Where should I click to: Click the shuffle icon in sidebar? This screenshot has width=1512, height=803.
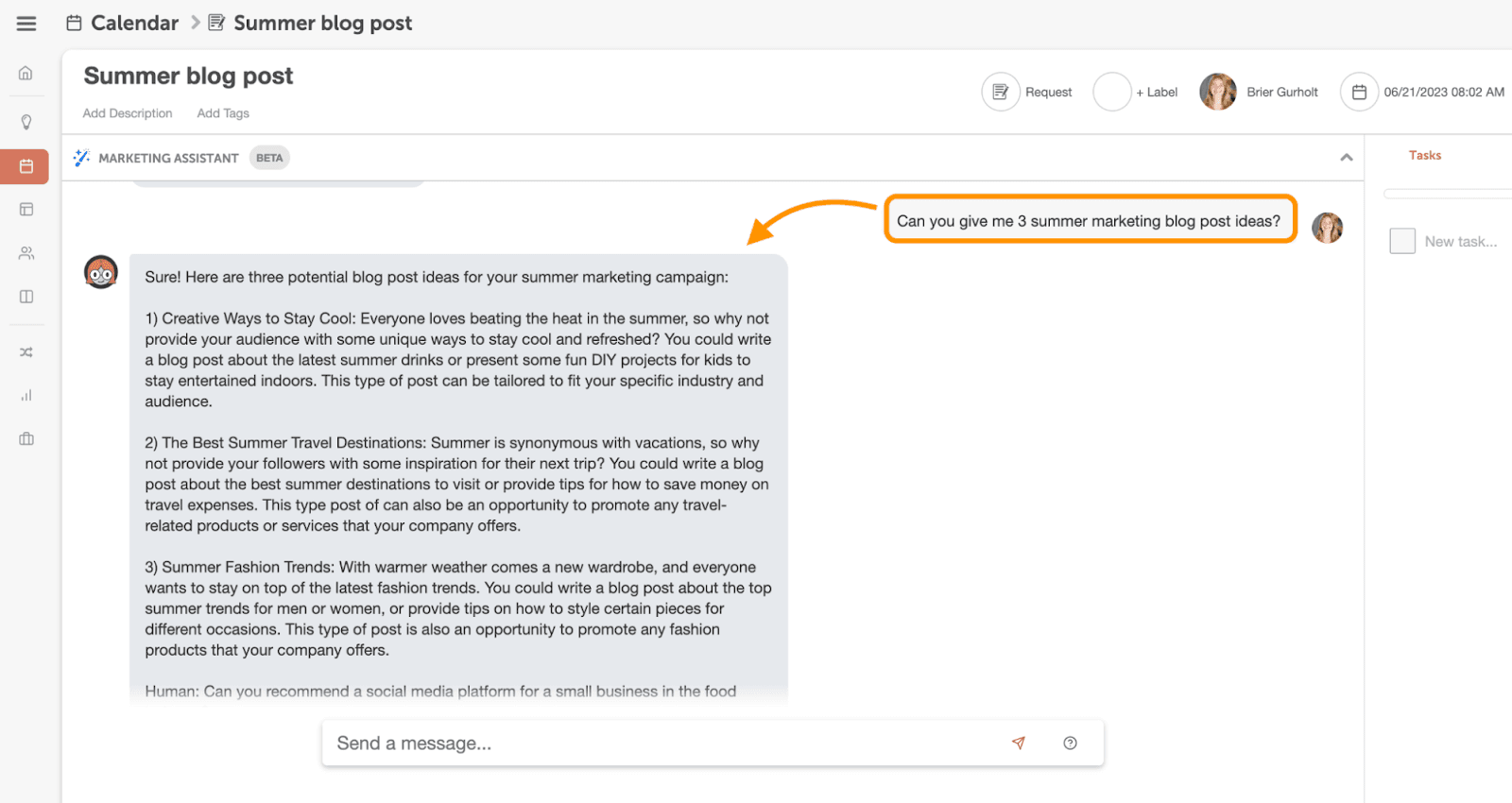[26, 352]
